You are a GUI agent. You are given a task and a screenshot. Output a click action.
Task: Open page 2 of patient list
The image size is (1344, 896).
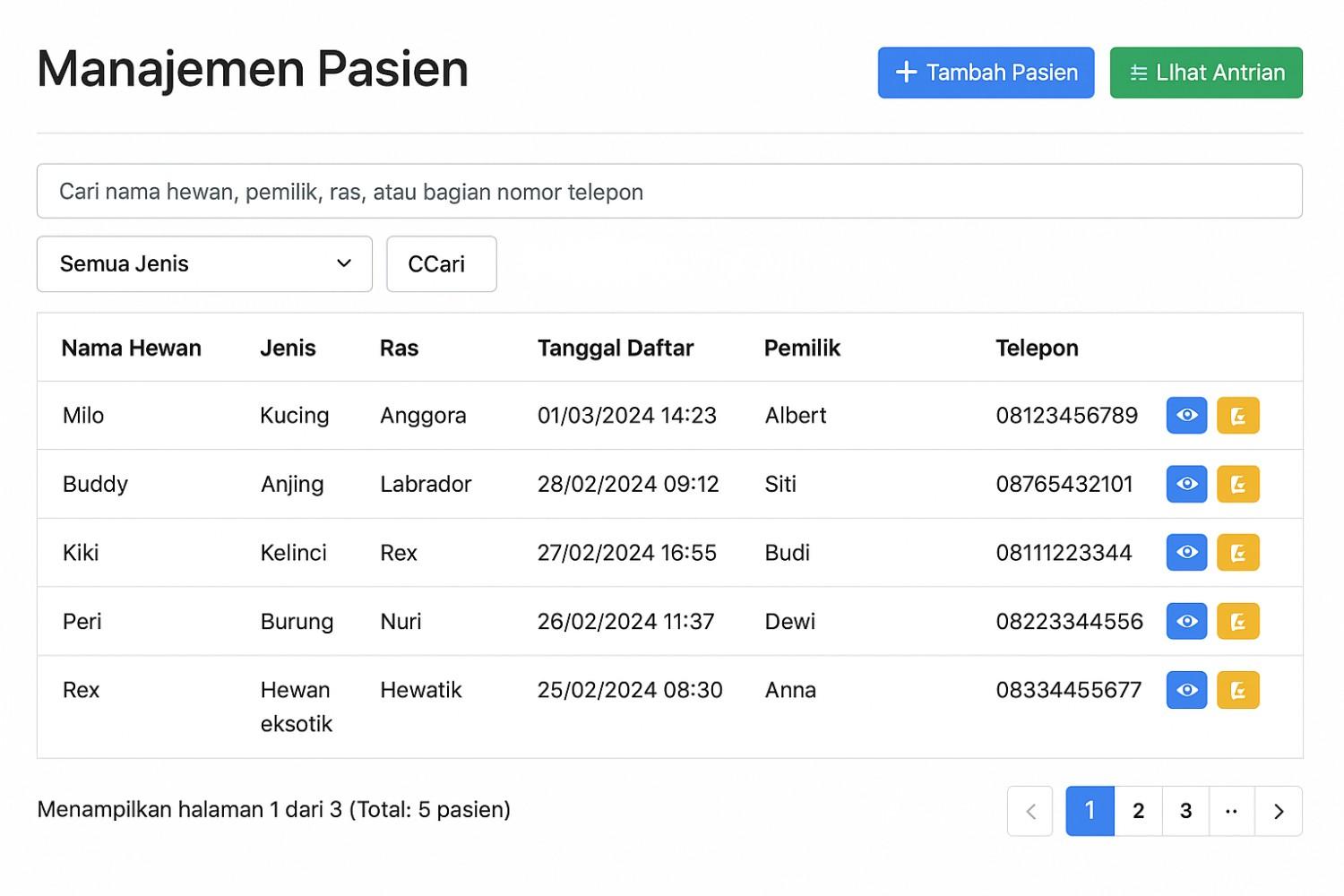(x=1138, y=811)
